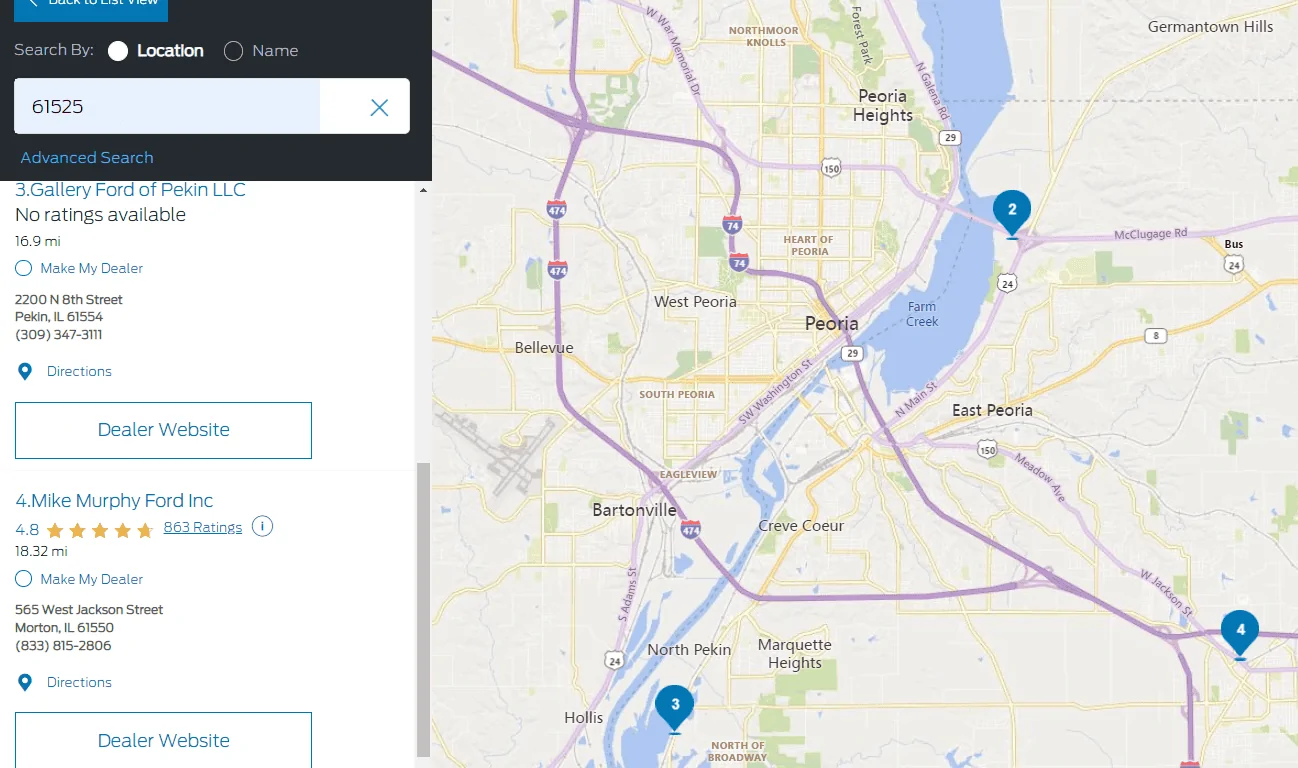Click the five-star rating for Mike Murphy Ford

[x=99, y=529]
